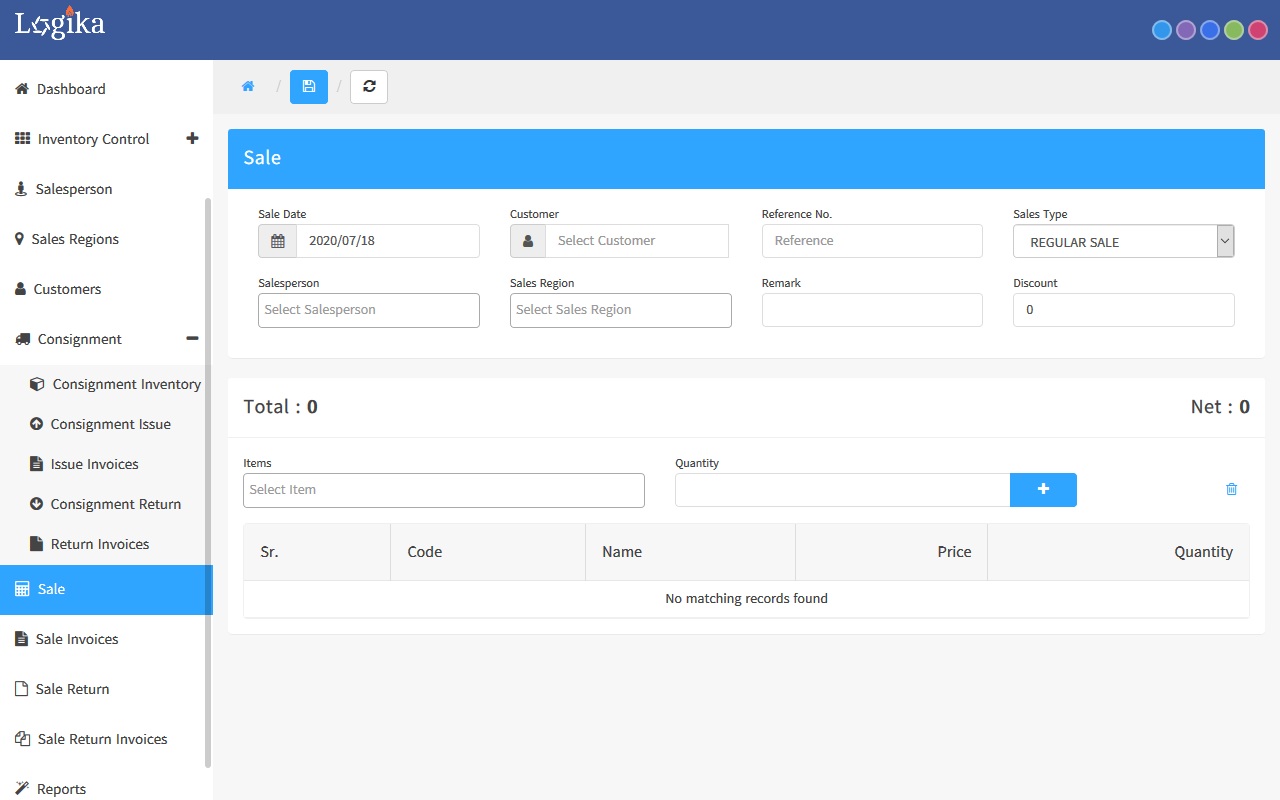Click the refresh icon button
Screen dimensions: 1280x800
(x=369, y=87)
